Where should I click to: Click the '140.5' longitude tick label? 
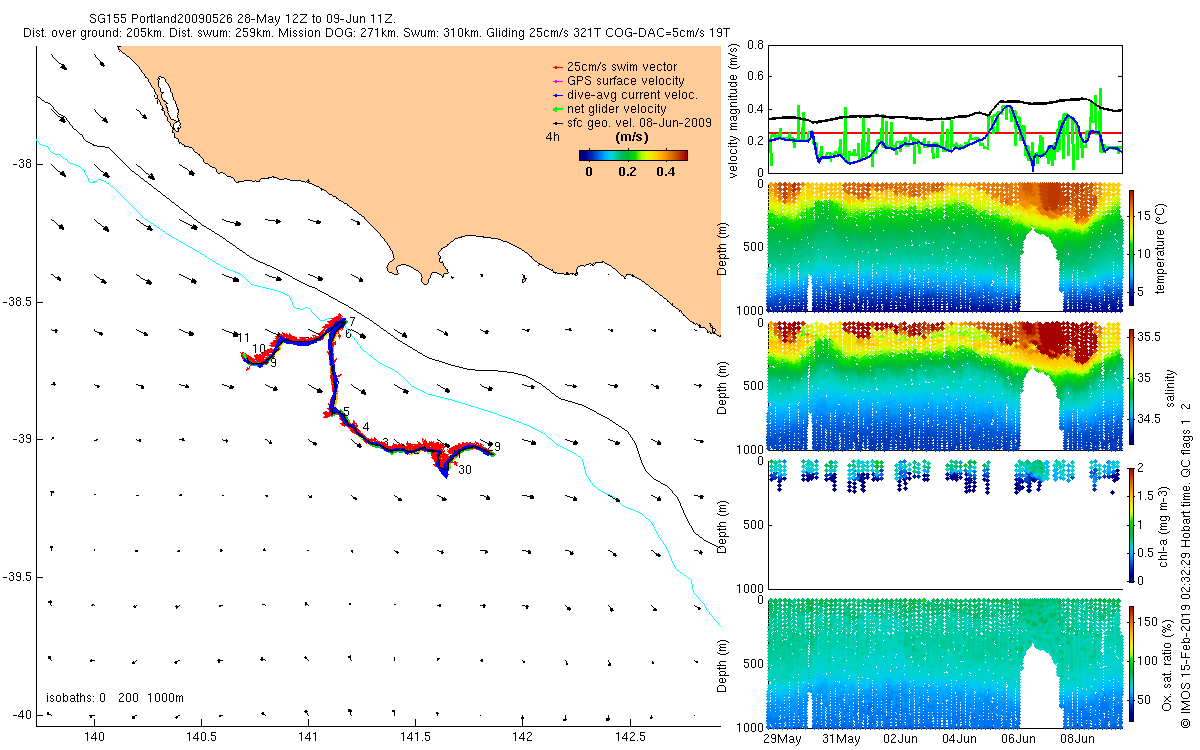pyautogui.click(x=201, y=737)
